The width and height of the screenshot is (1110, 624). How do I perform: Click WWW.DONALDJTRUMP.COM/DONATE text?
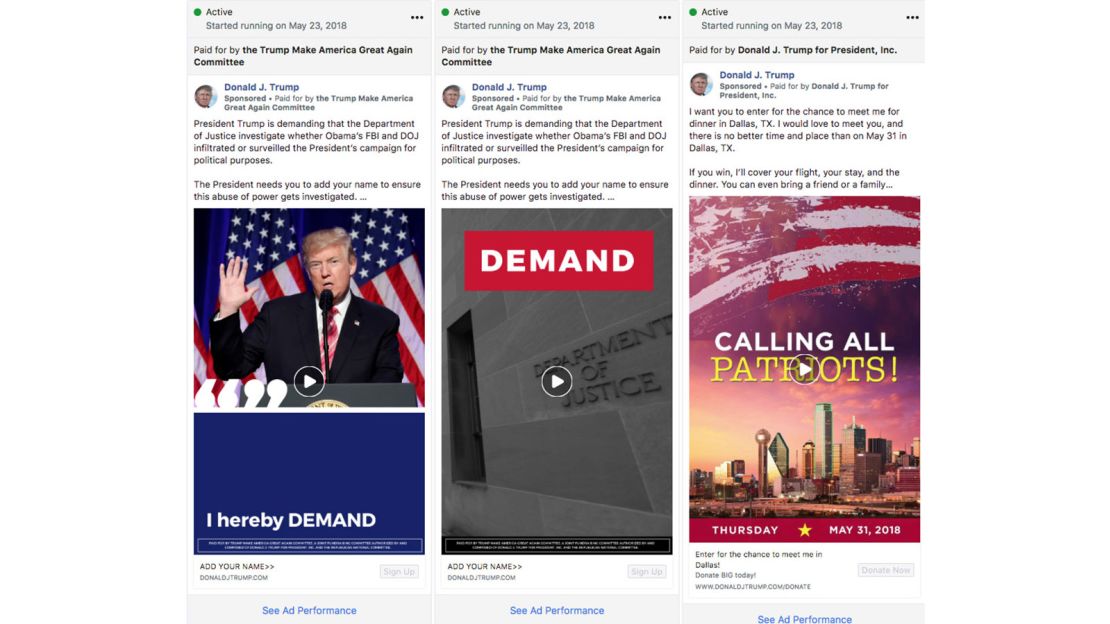coord(753,587)
